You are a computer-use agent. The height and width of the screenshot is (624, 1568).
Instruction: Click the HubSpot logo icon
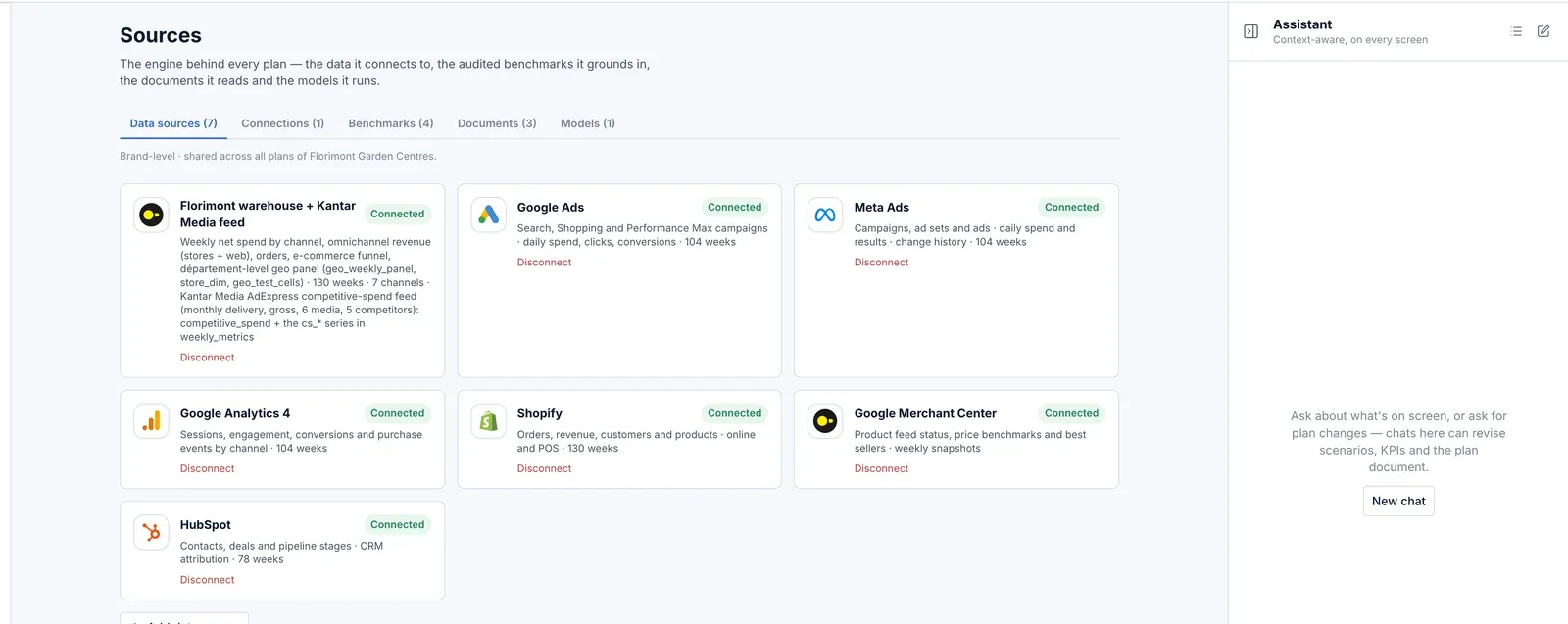152,532
